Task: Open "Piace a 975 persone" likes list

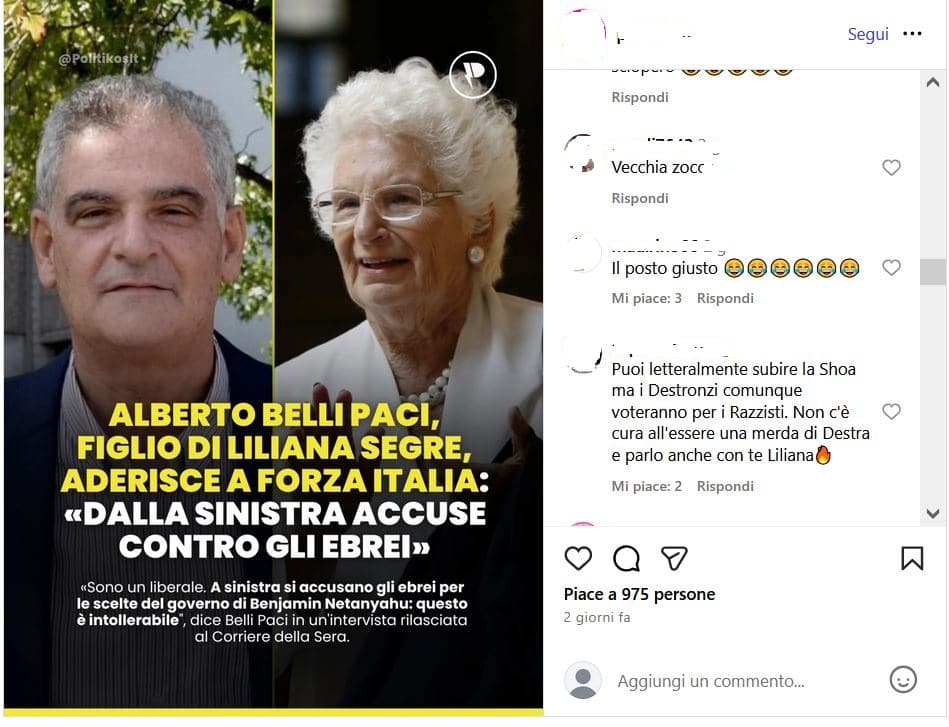Action: (x=639, y=594)
